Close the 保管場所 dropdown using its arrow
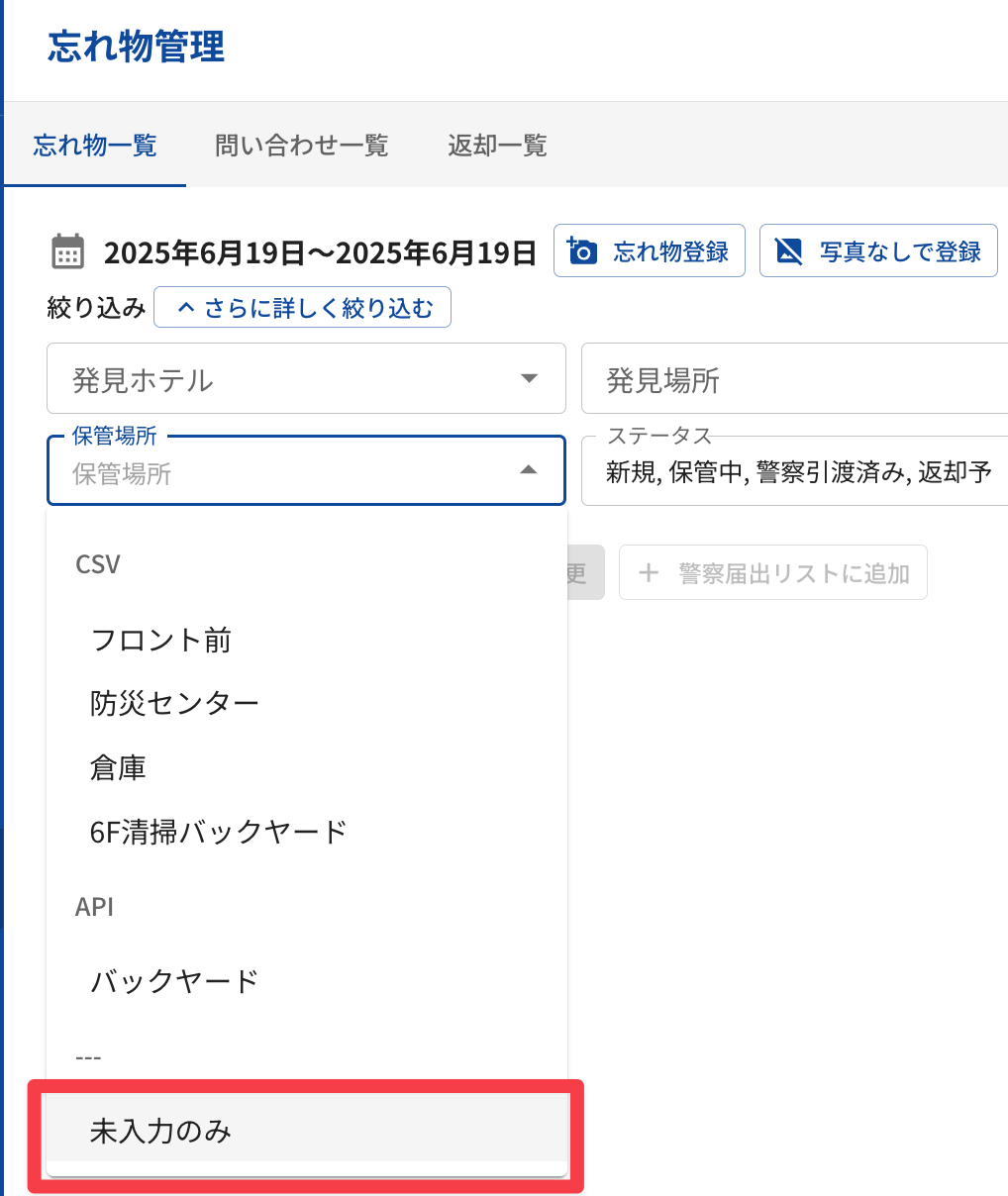The width and height of the screenshot is (1008, 1196). [529, 470]
